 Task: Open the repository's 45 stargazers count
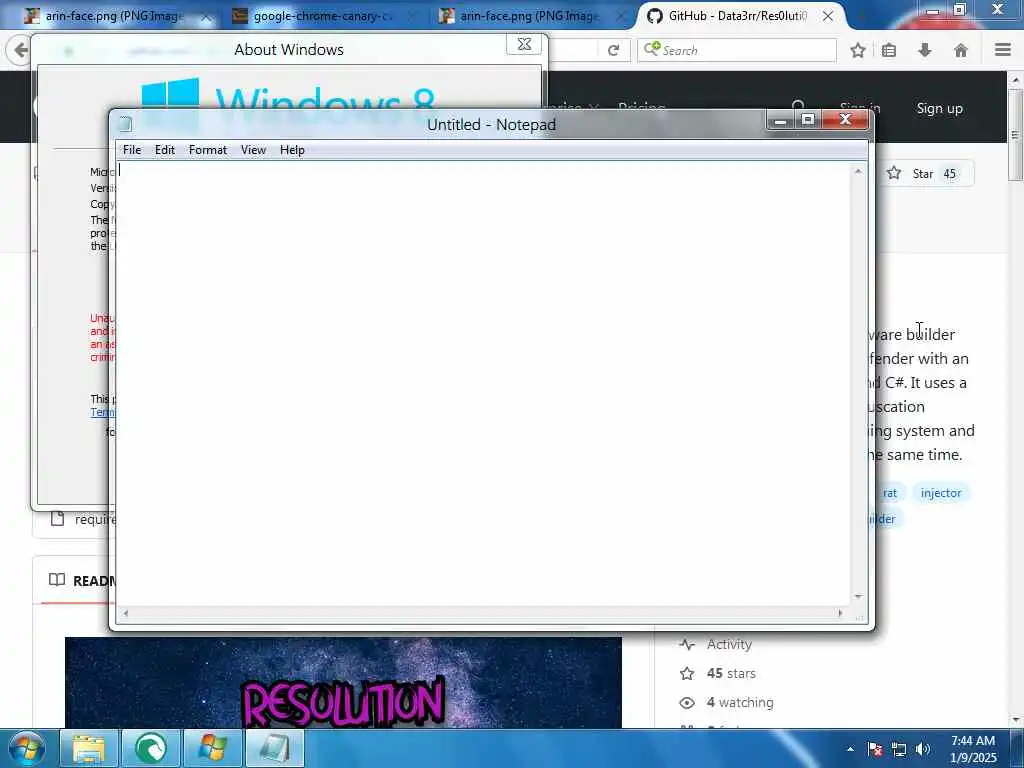tap(950, 174)
